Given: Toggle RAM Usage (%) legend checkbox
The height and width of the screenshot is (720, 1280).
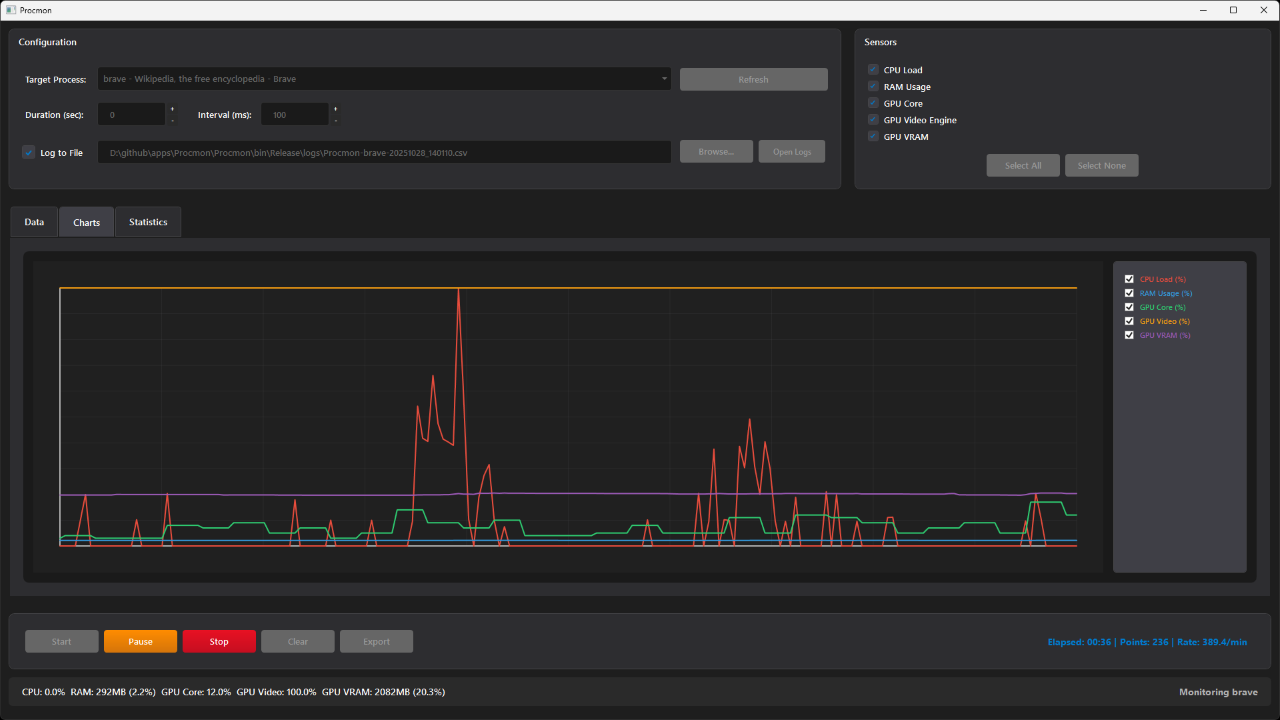Looking at the screenshot, I should pos(1129,293).
